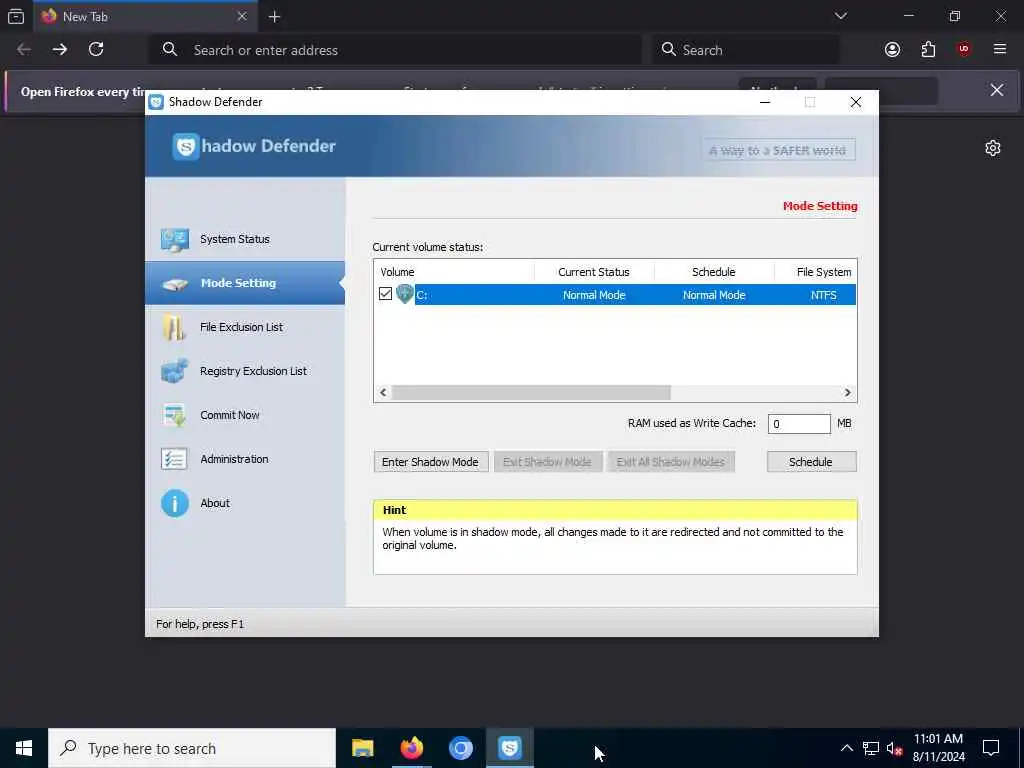Open Firefox recent browsing view icon
Image resolution: width=1024 pixels, height=768 pixels.
[16, 17]
